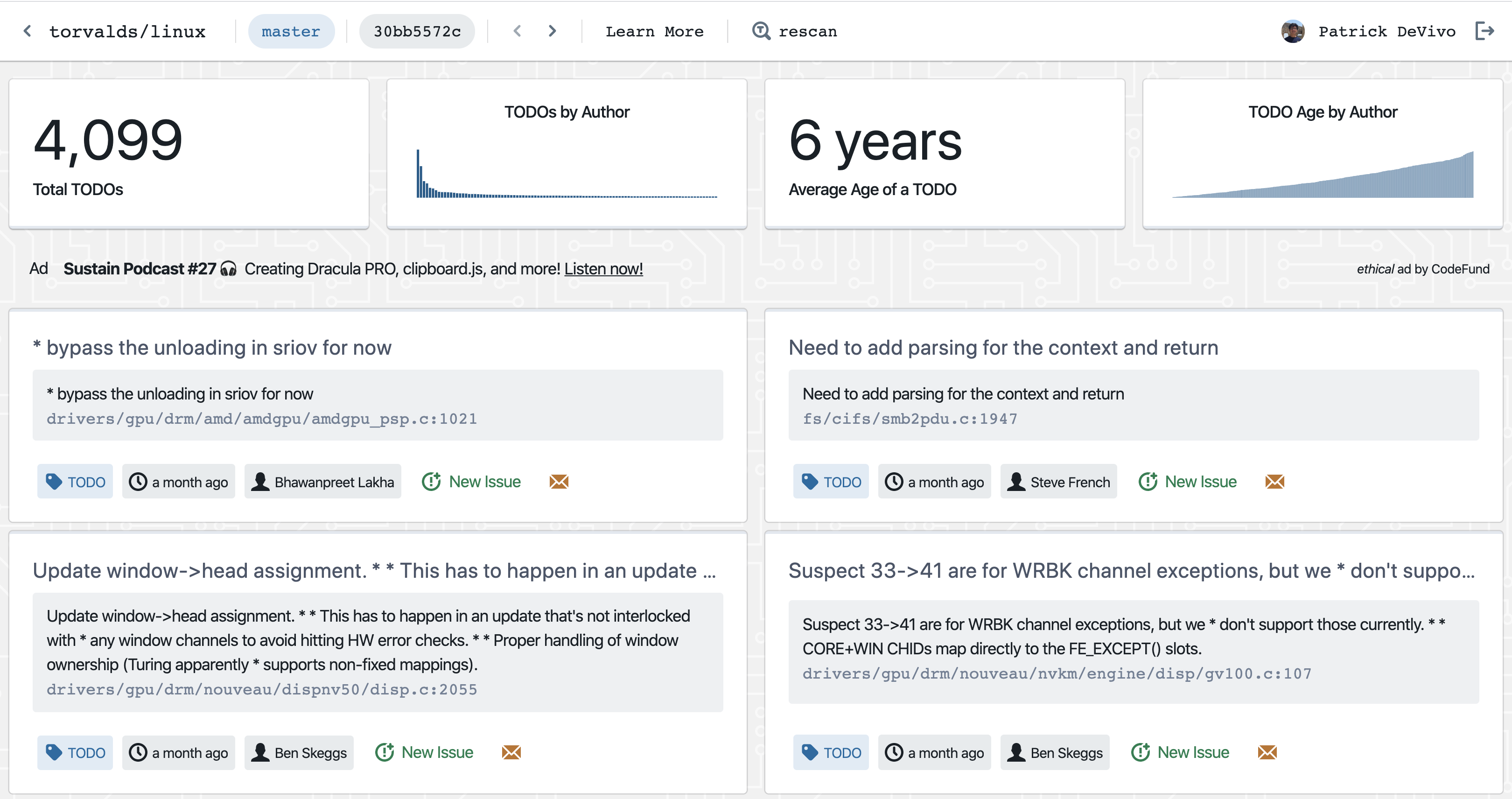Click the mail icon on the disp.c:2055 card
This screenshot has width=1512, height=799.
pos(511,753)
